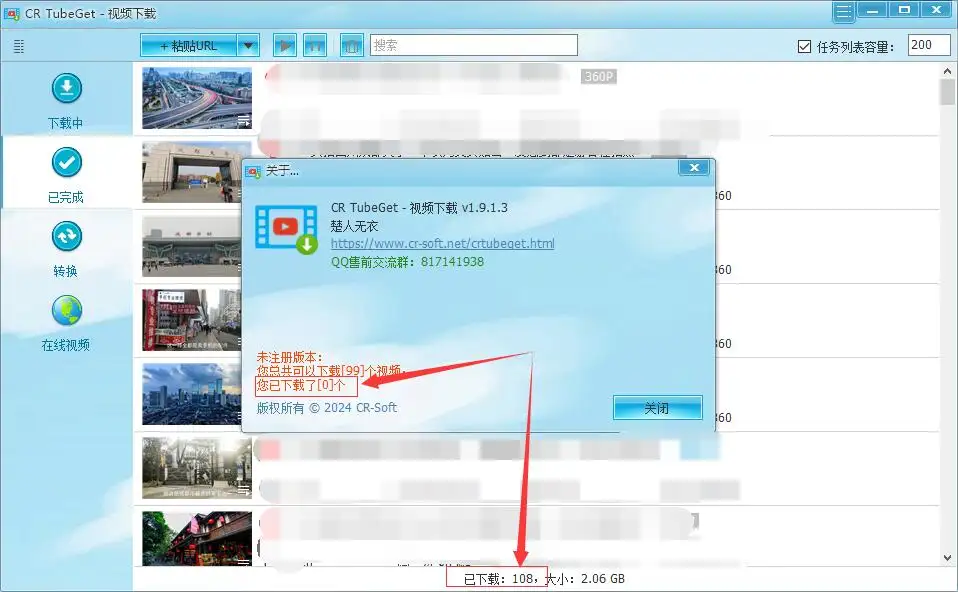Toggle the sidebar list icon beside 粘贴URL
The width and height of the screenshot is (958, 592).
[x=19, y=46]
